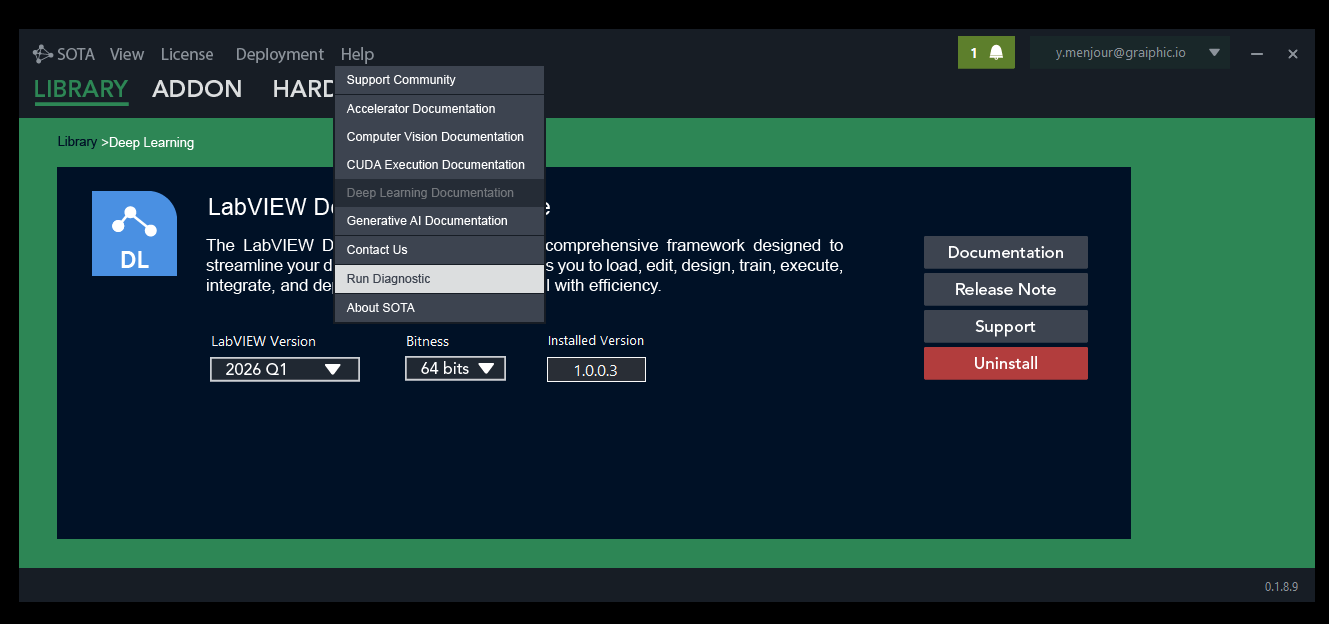
Task: Choose About SOTA menu entry
Action: click(x=440, y=308)
